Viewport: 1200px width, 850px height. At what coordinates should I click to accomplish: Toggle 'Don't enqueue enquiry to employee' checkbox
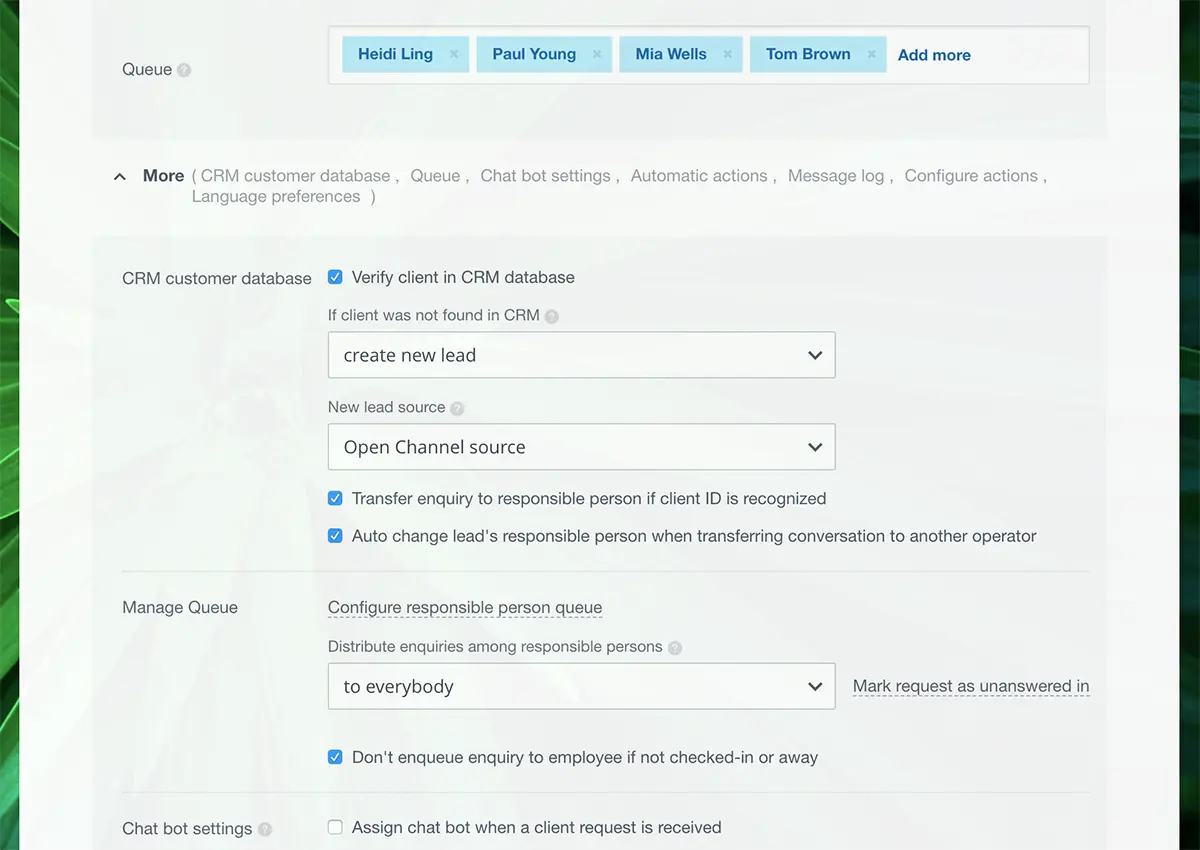pos(335,757)
